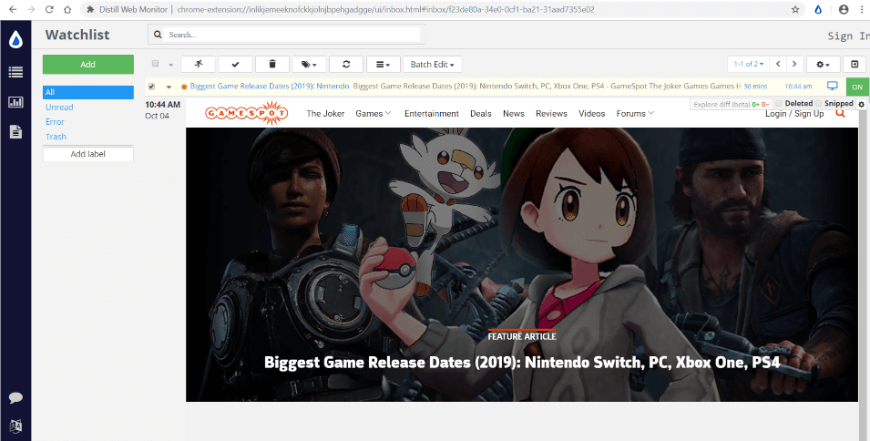Click the green Add button
Viewport: 870px width, 441px height.
(x=88, y=64)
